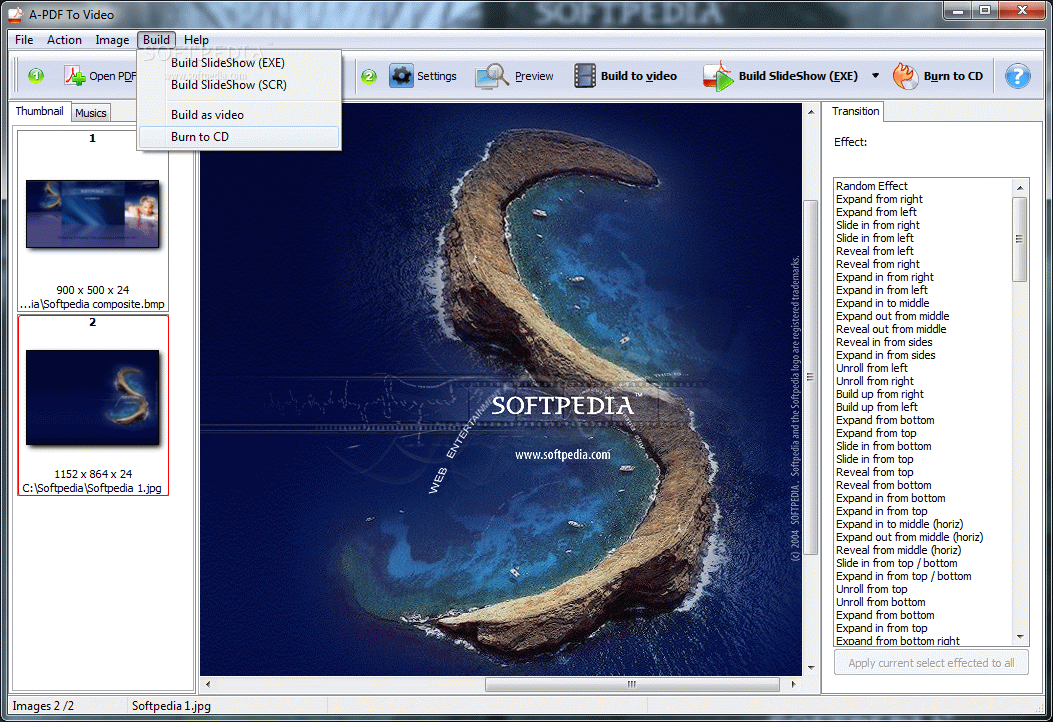Open the File menu
Viewport: 1053px width, 722px height.
(x=24, y=40)
